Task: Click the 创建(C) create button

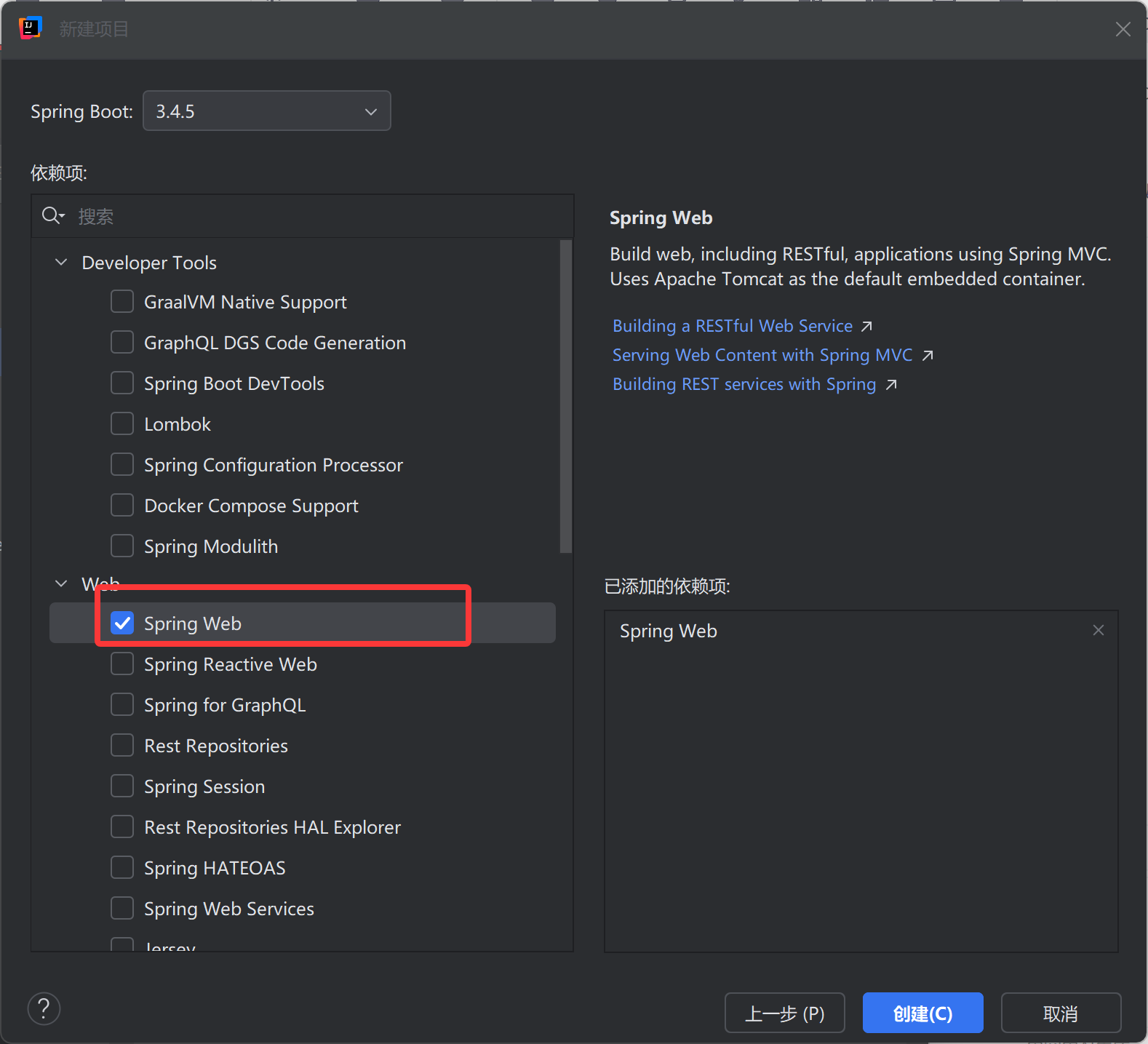Action: coord(923,1013)
